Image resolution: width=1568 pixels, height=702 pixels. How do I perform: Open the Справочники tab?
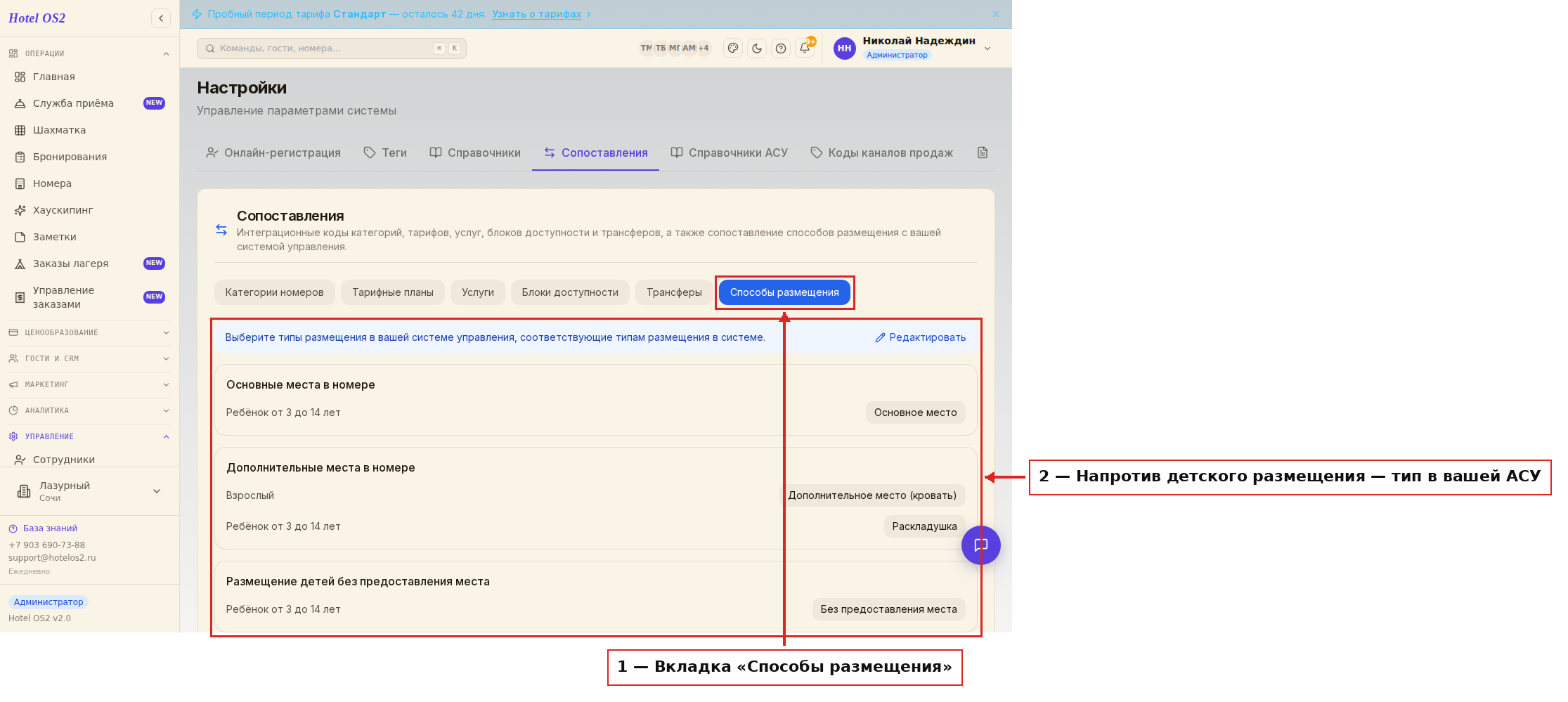point(475,152)
